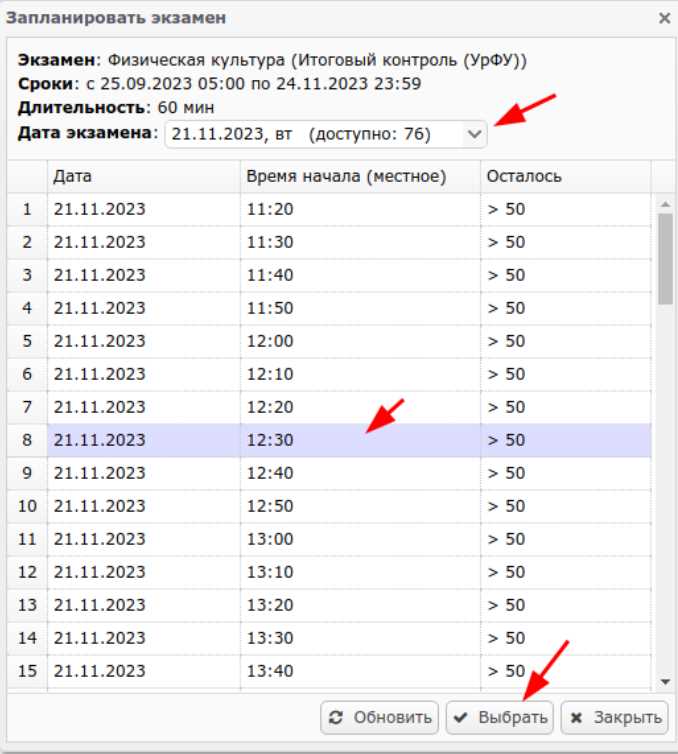Close the exam scheduling dialog with X
678x754 pixels.
[x=665, y=18]
